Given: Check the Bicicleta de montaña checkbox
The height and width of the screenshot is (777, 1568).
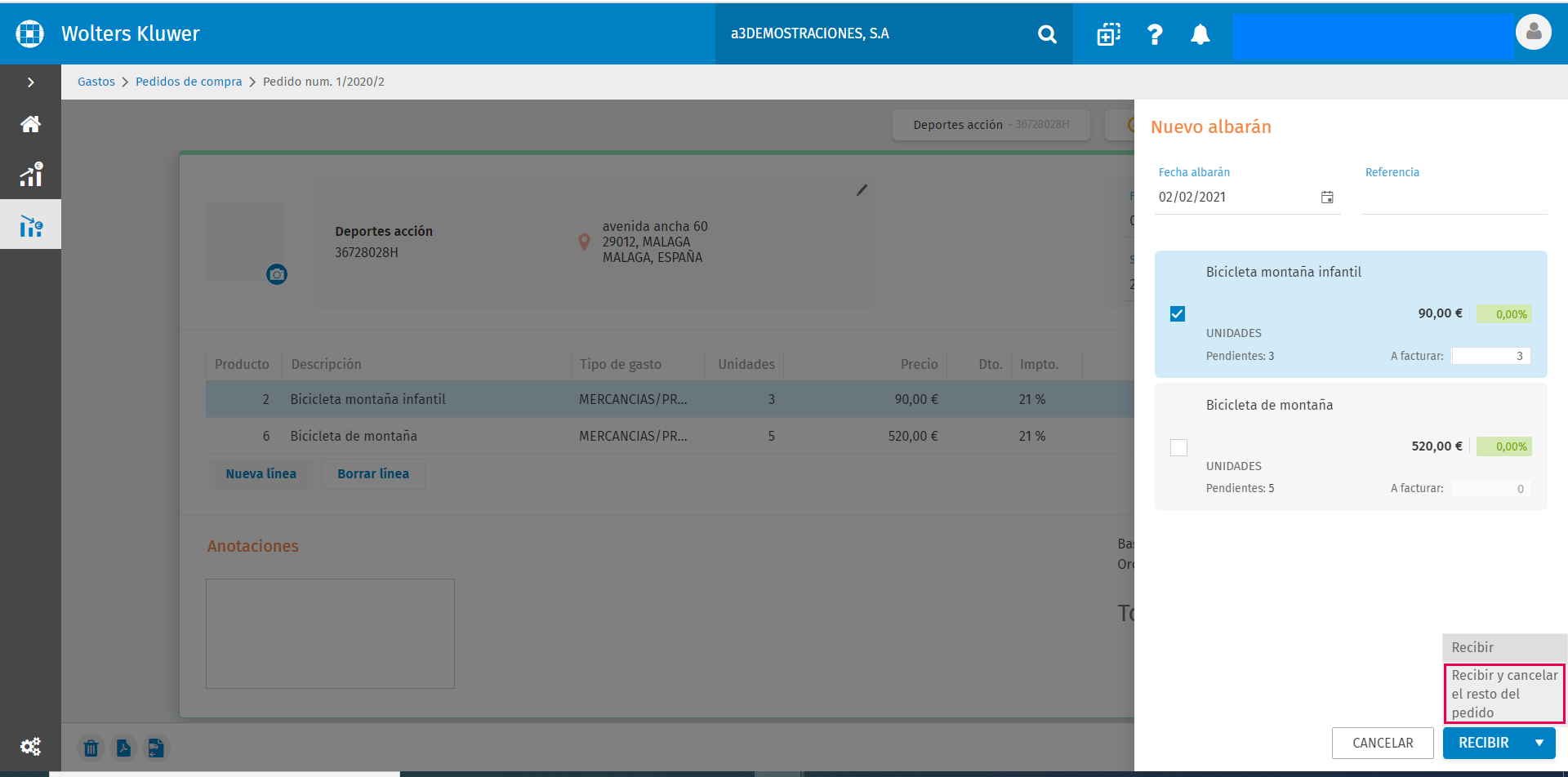Looking at the screenshot, I should coord(1178,447).
